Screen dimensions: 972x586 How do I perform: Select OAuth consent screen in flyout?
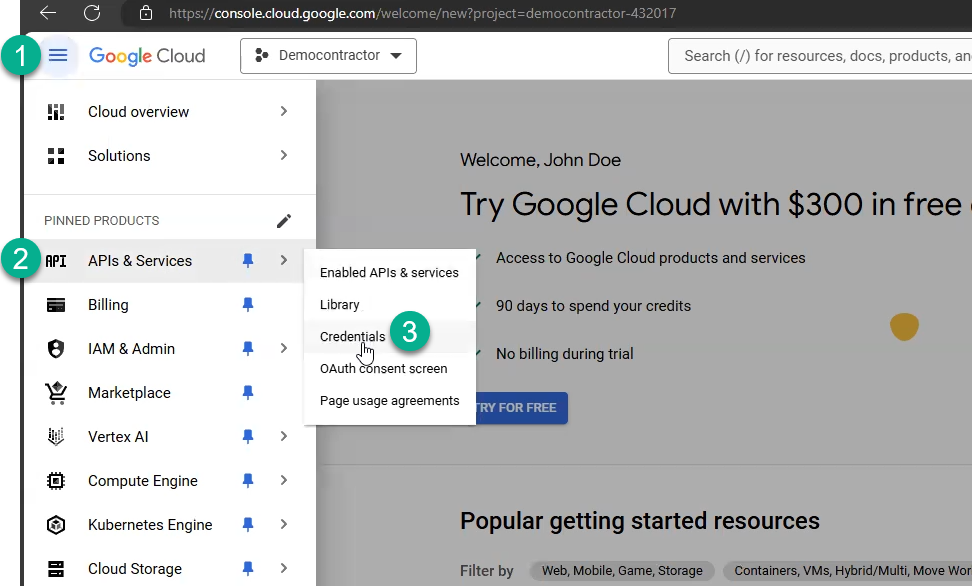tap(389, 368)
